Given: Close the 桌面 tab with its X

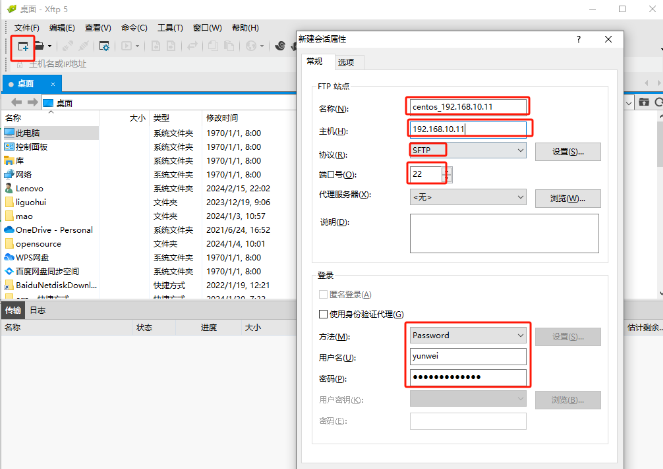Looking at the screenshot, I should coord(53,84).
